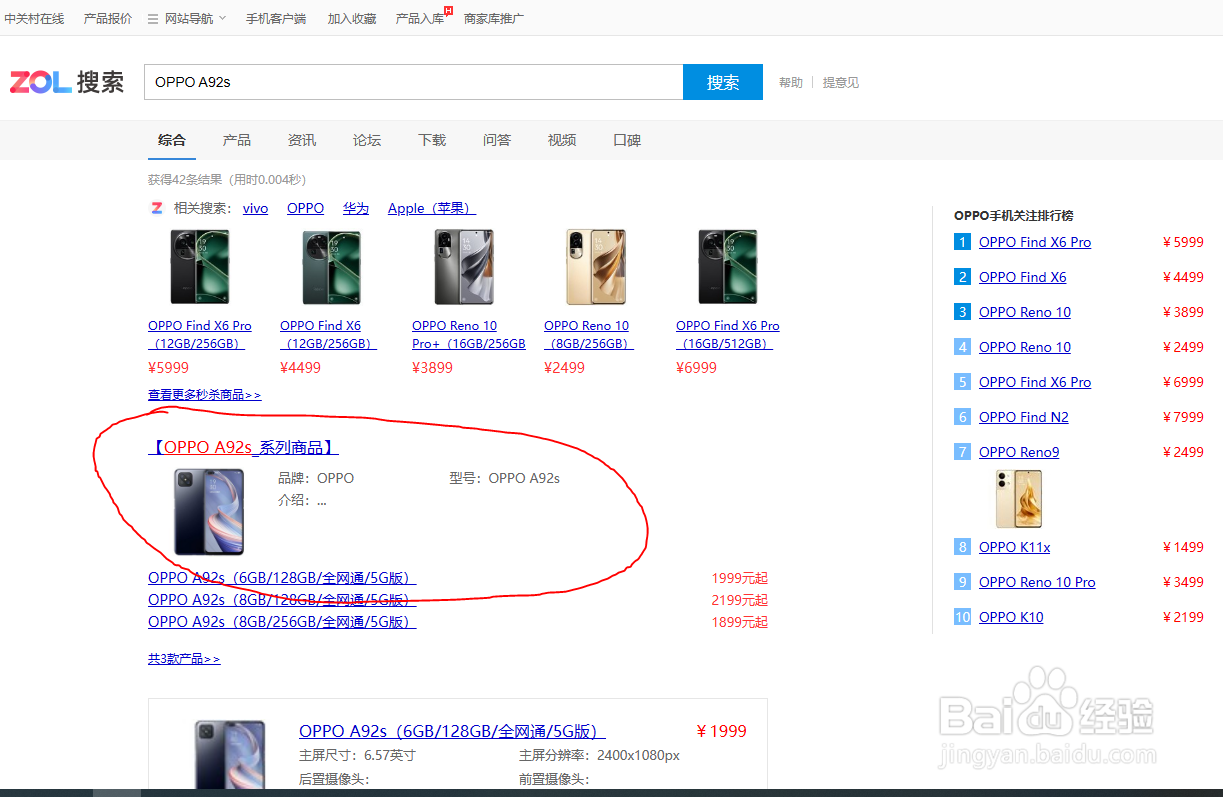Select the 综合 tab
The image size is (1223, 797).
tap(172, 140)
